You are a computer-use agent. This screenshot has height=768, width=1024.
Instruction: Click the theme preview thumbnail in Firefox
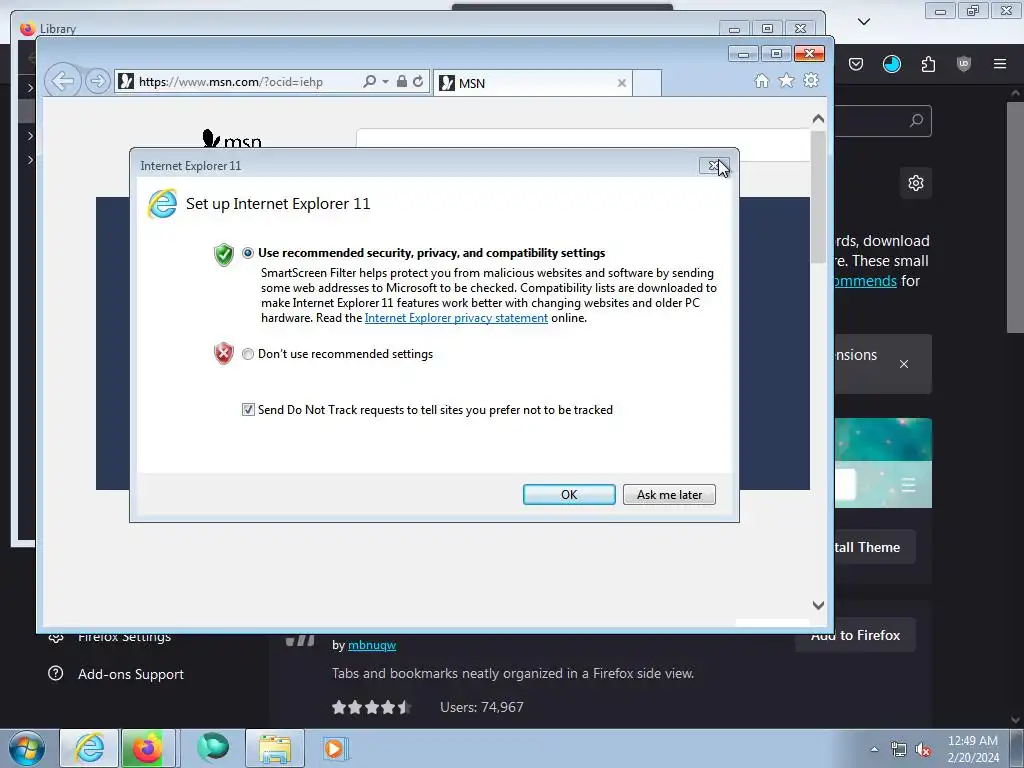(883, 463)
